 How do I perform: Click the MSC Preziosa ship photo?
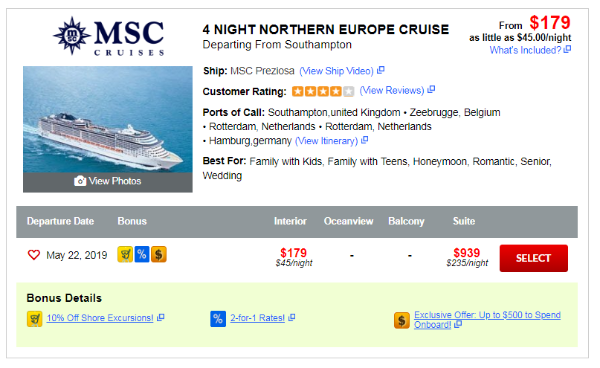click(x=108, y=119)
